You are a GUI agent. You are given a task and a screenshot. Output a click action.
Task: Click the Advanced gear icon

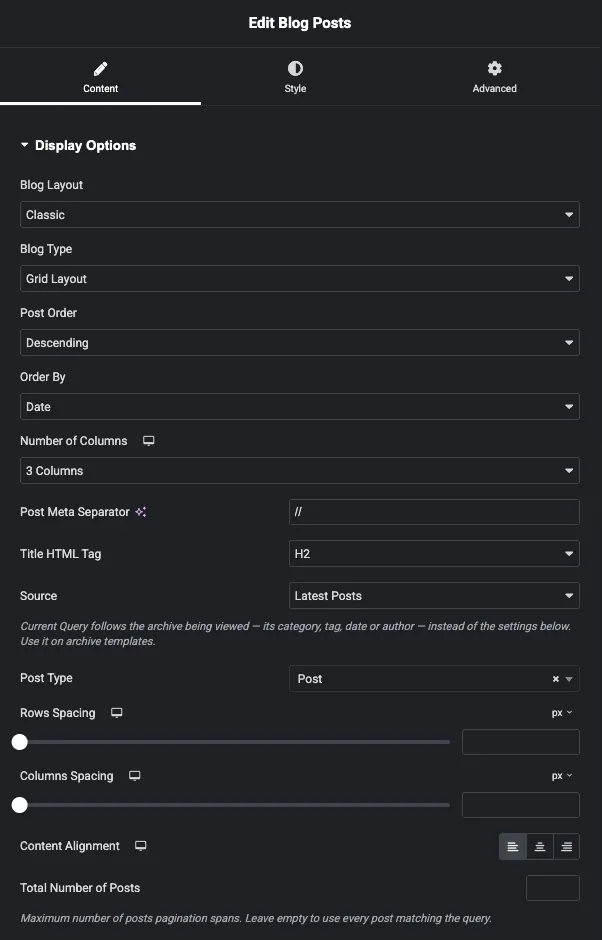pos(495,68)
